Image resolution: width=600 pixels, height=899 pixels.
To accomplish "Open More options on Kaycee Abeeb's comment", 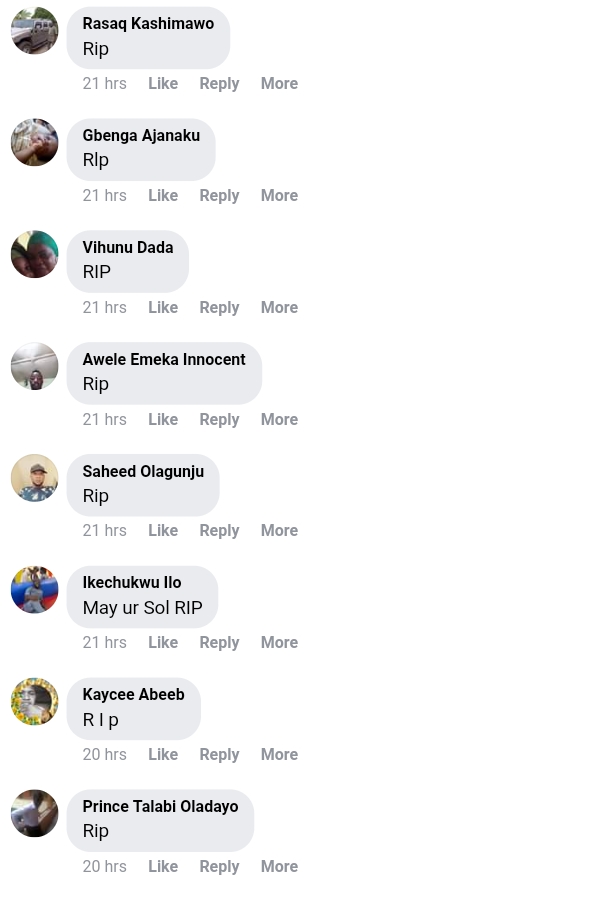I will click(279, 755).
